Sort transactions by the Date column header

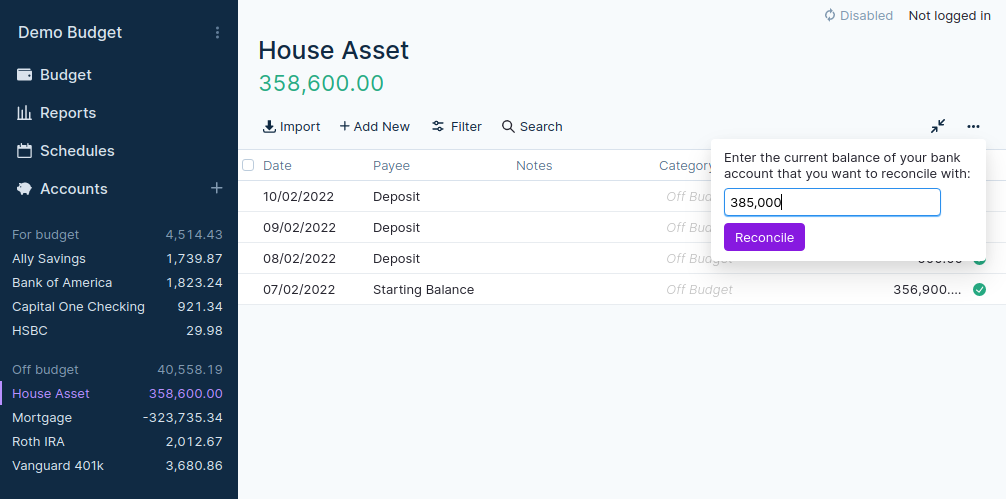tap(277, 166)
